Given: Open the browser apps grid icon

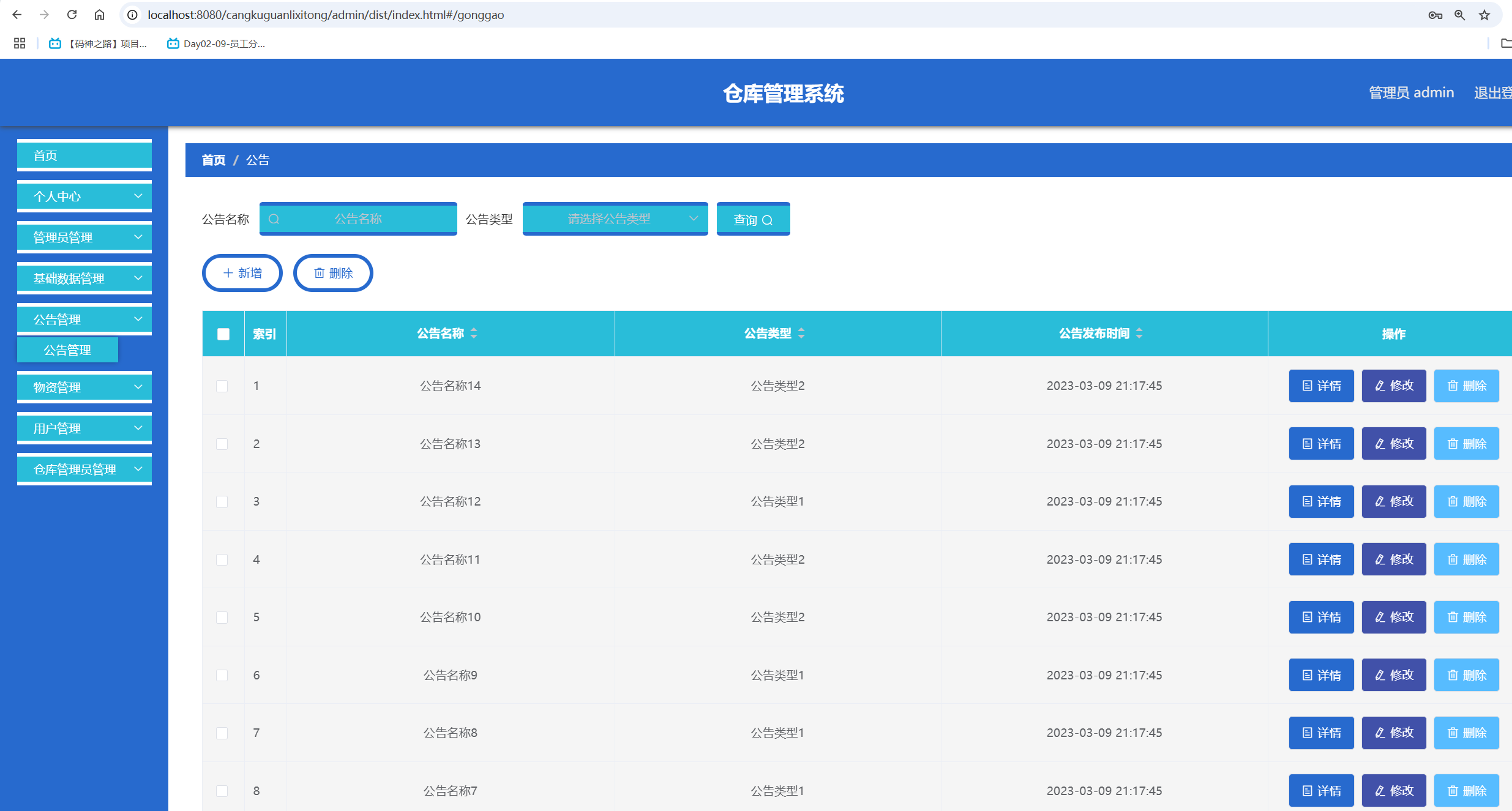Looking at the screenshot, I should point(20,43).
